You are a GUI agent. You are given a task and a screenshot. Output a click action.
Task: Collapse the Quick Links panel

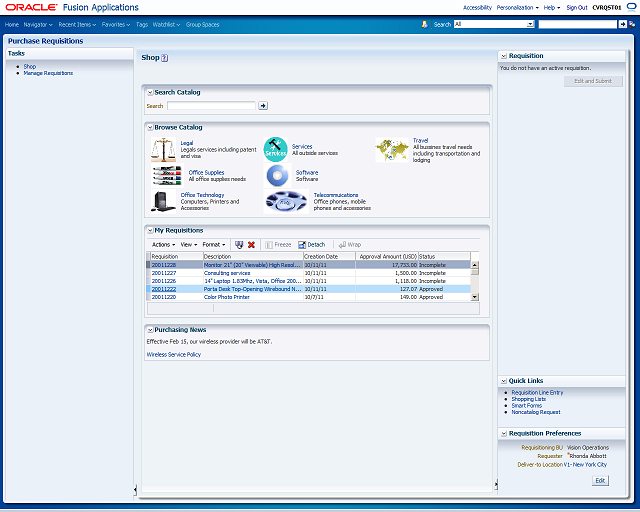pos(504,381)
